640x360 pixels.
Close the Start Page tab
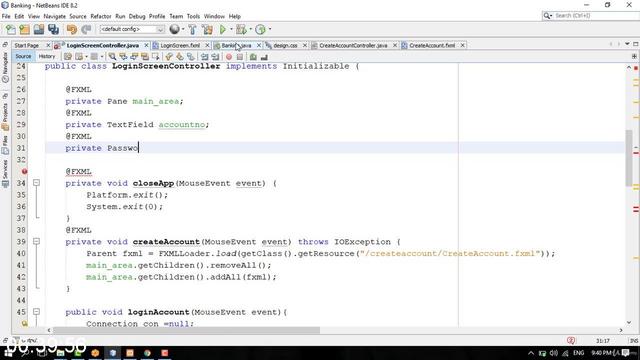click(x=48, y=45)
